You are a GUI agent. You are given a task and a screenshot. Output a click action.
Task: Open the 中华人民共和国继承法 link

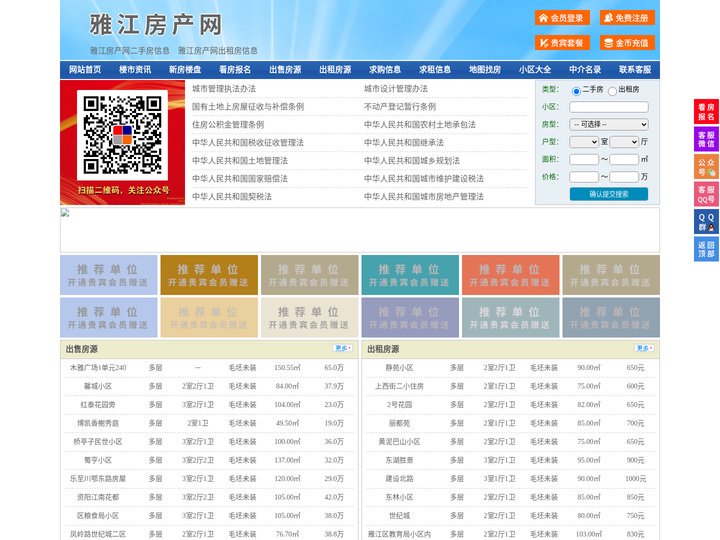coord(404,143)
